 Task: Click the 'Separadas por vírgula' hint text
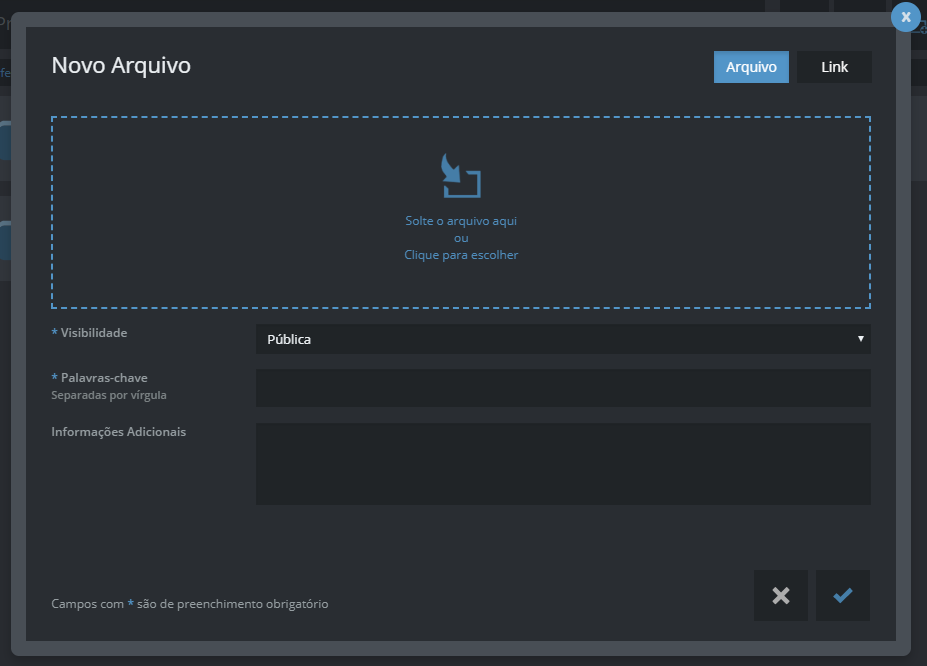109,395
